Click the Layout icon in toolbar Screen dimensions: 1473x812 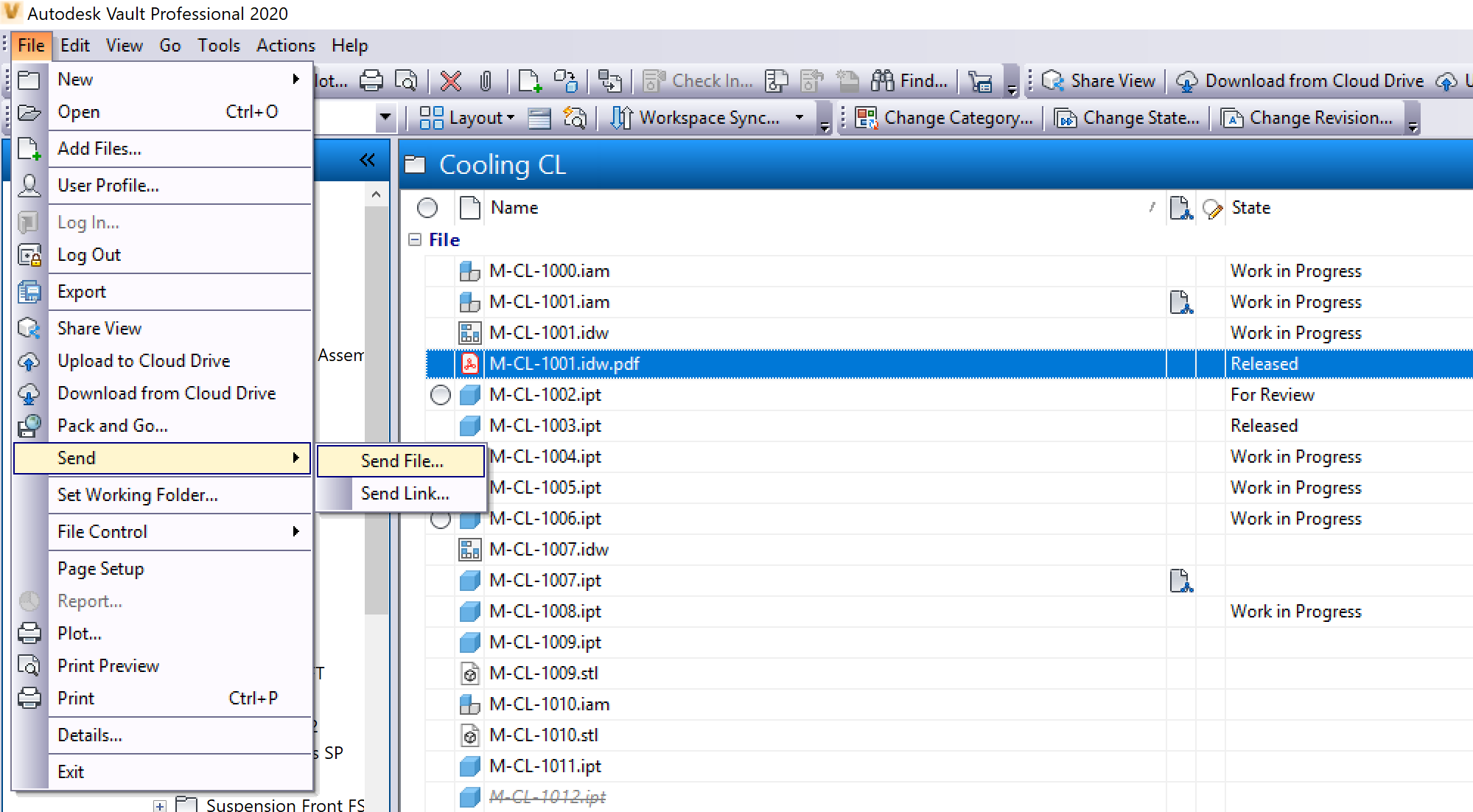[x=431, y=118]
